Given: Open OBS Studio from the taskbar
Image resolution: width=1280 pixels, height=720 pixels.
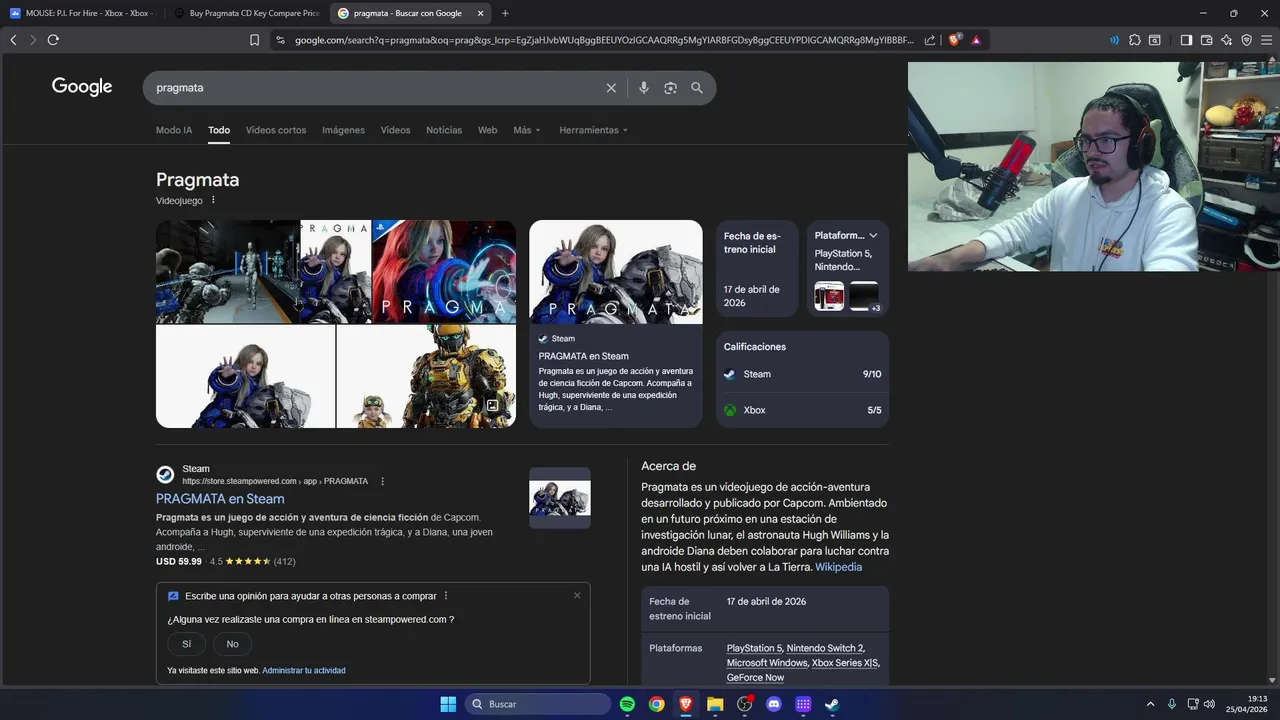Looking at the screenshot, I should [x=744, y=704].
